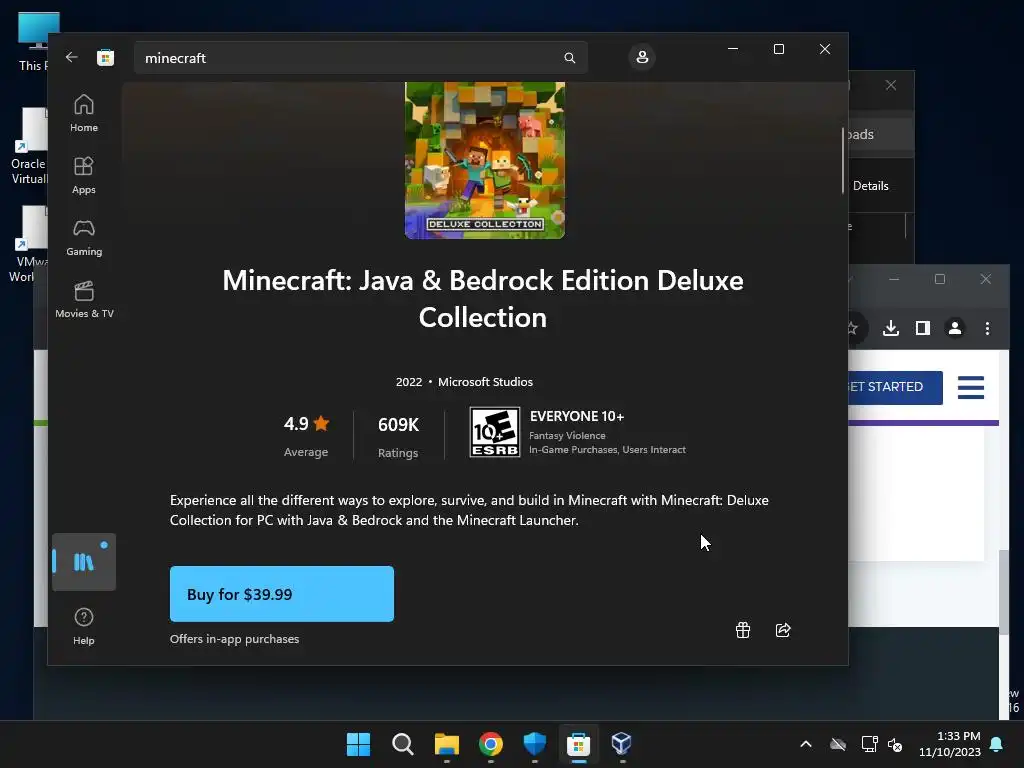Open Gaming section in the Store sidebar

84,236
